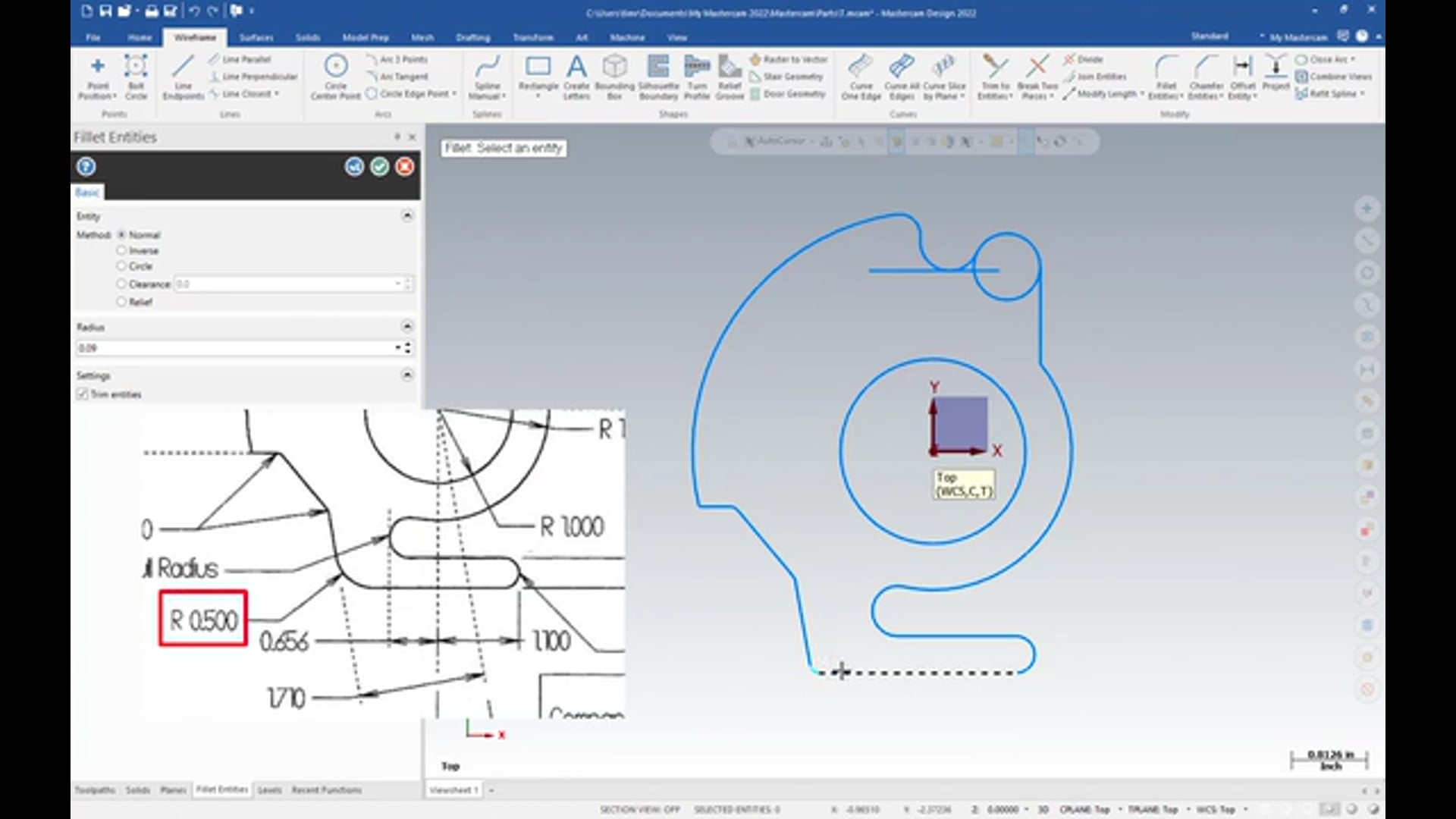Open the Radius value dropdown

tap(397, 348)
